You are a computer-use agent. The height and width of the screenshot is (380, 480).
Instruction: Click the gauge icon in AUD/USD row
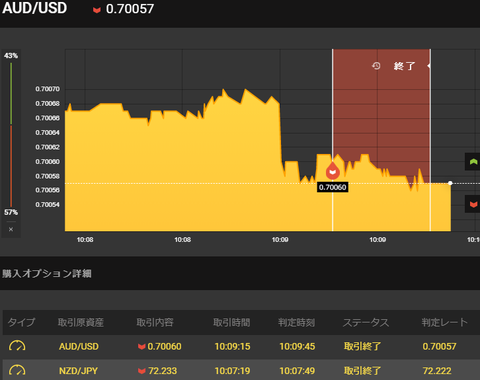[17, 346]
